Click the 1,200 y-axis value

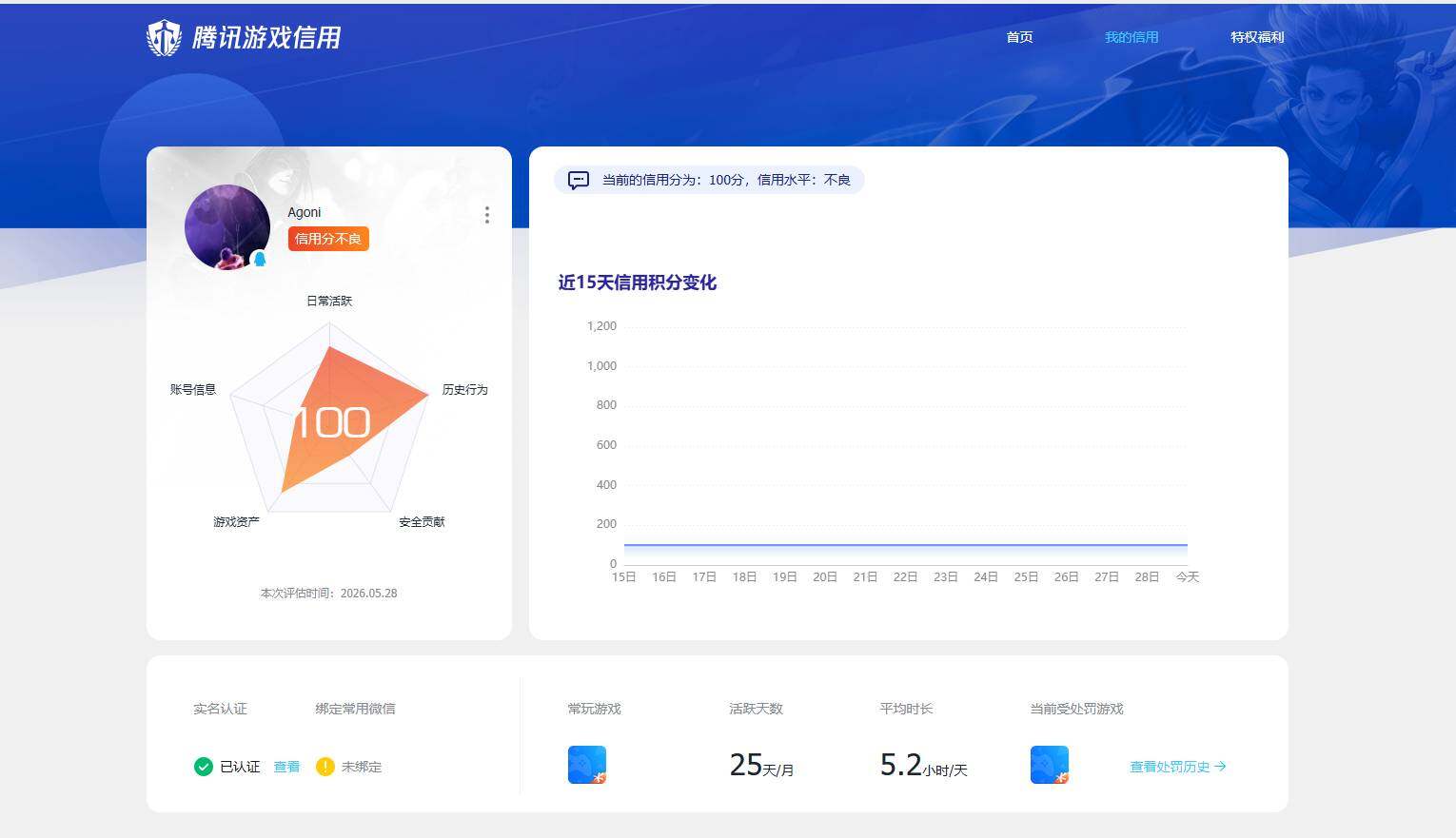(601, 326)
